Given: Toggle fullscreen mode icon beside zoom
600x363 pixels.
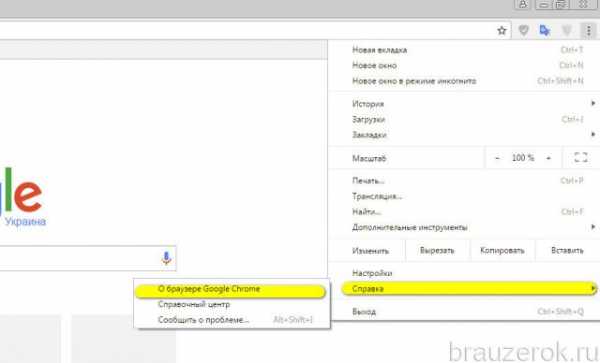Looking at the screenshot, I should [581, 158].
